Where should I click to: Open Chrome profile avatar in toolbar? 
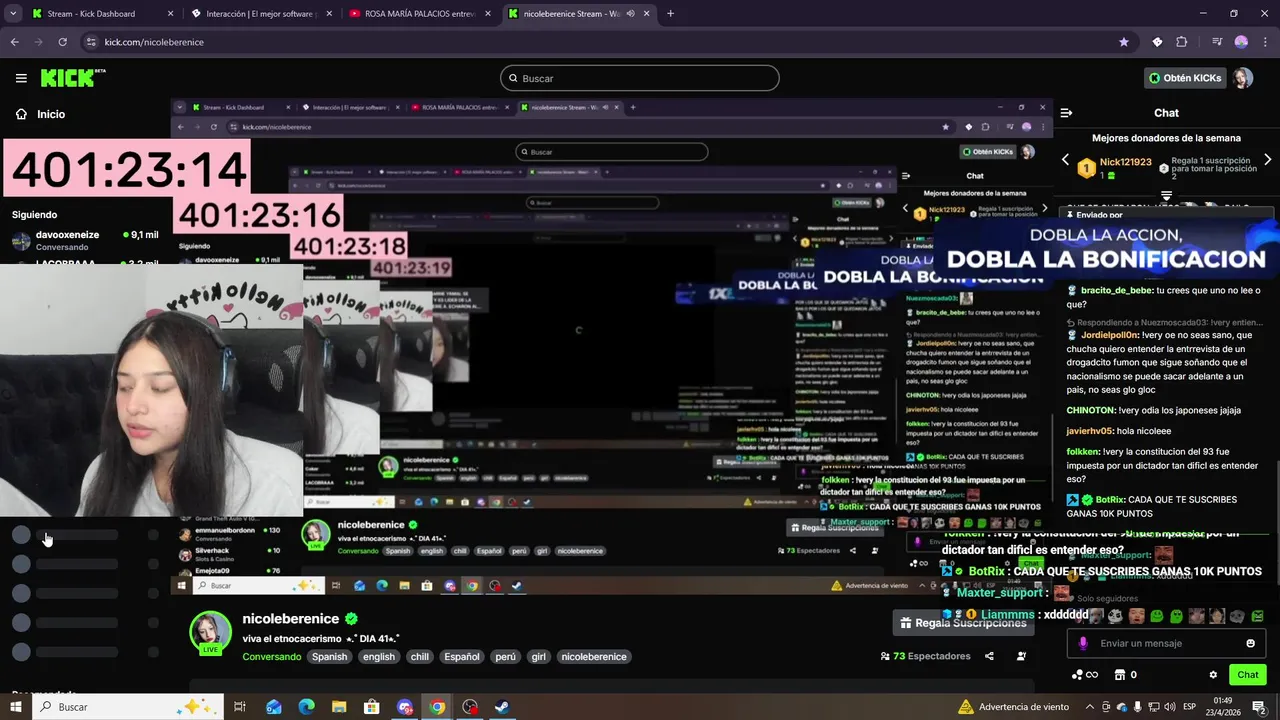[x=1241, y=42]
